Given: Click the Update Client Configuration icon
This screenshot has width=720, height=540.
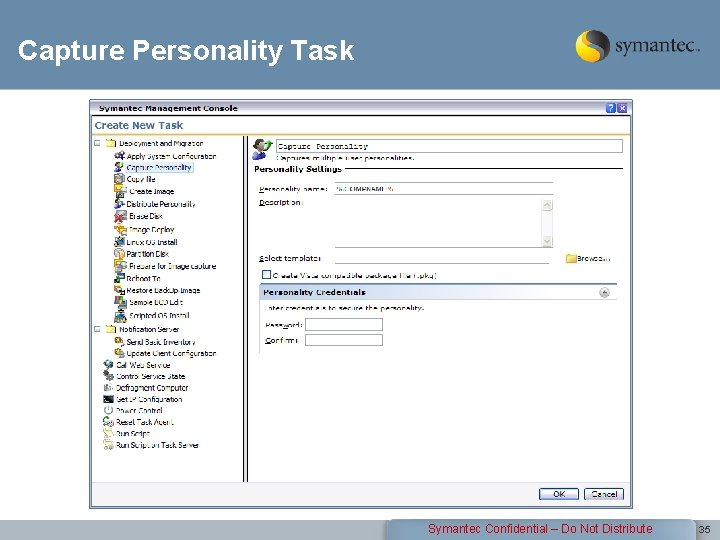Looking at the screenshot, I should click(x=119, y=353).
